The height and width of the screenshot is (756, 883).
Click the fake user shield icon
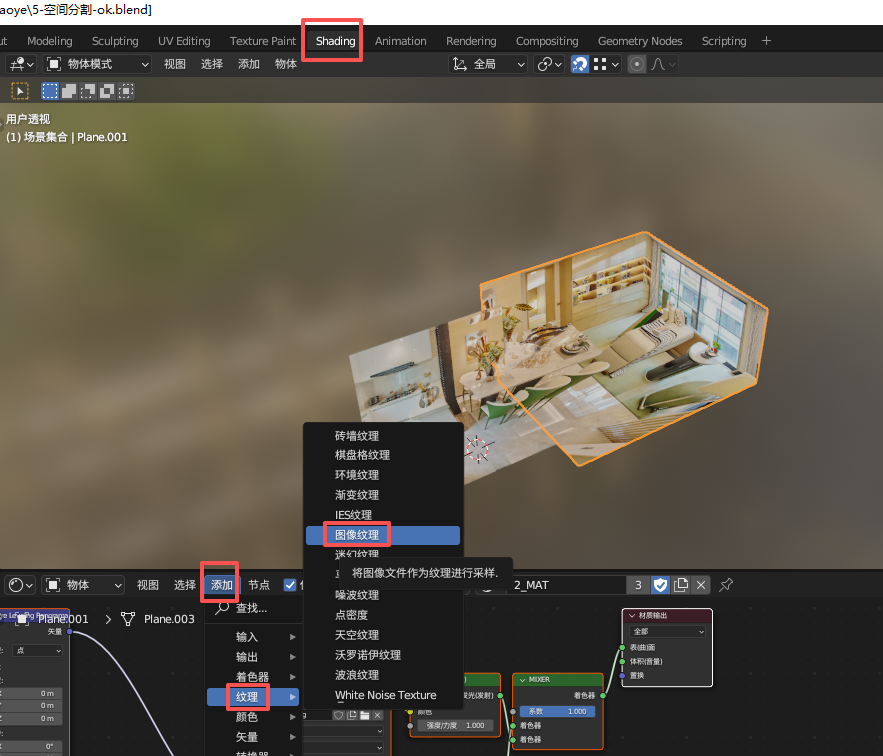click(x=660, y=585)
